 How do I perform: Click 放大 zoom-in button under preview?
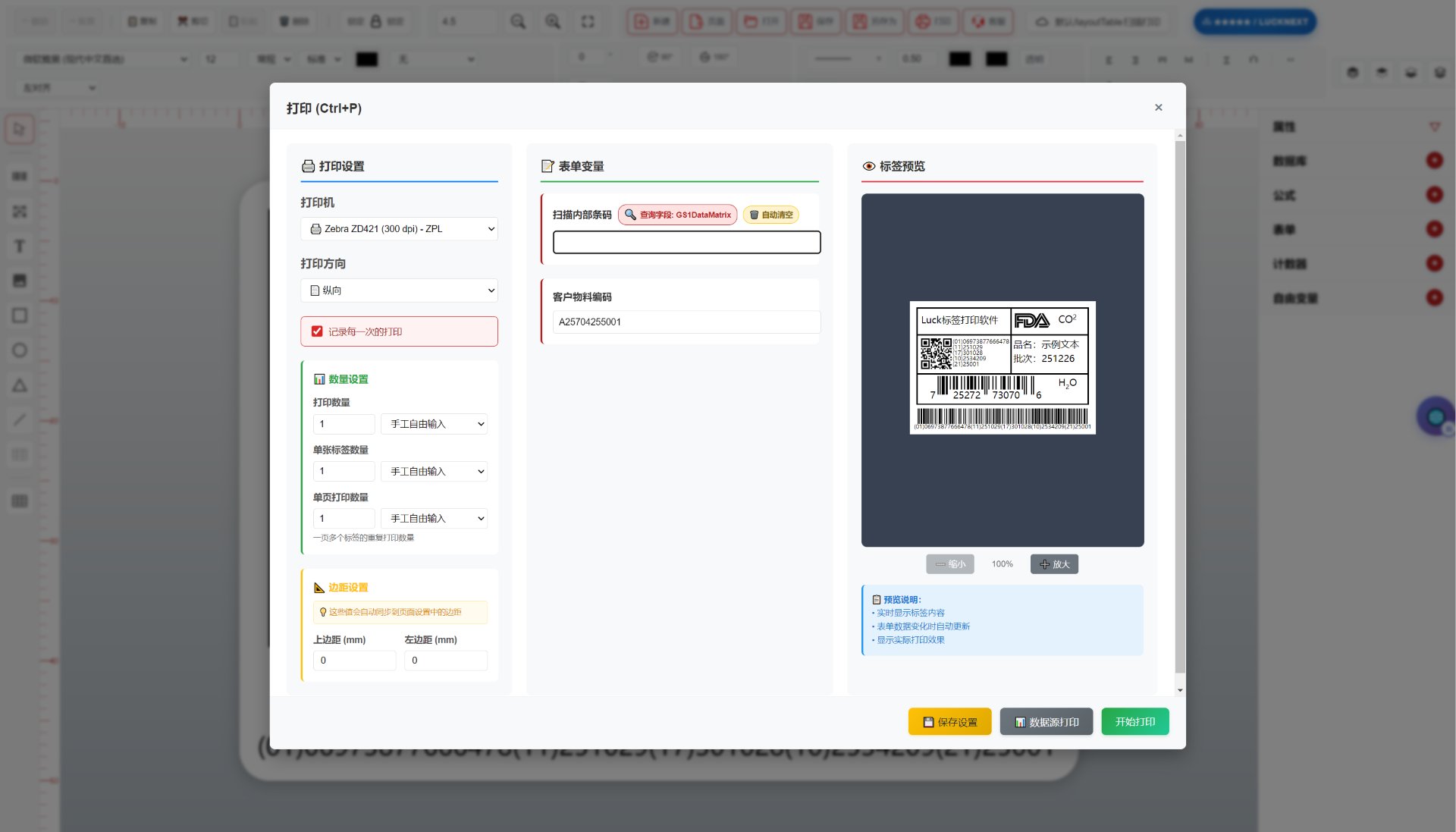tap(1054, 564)
